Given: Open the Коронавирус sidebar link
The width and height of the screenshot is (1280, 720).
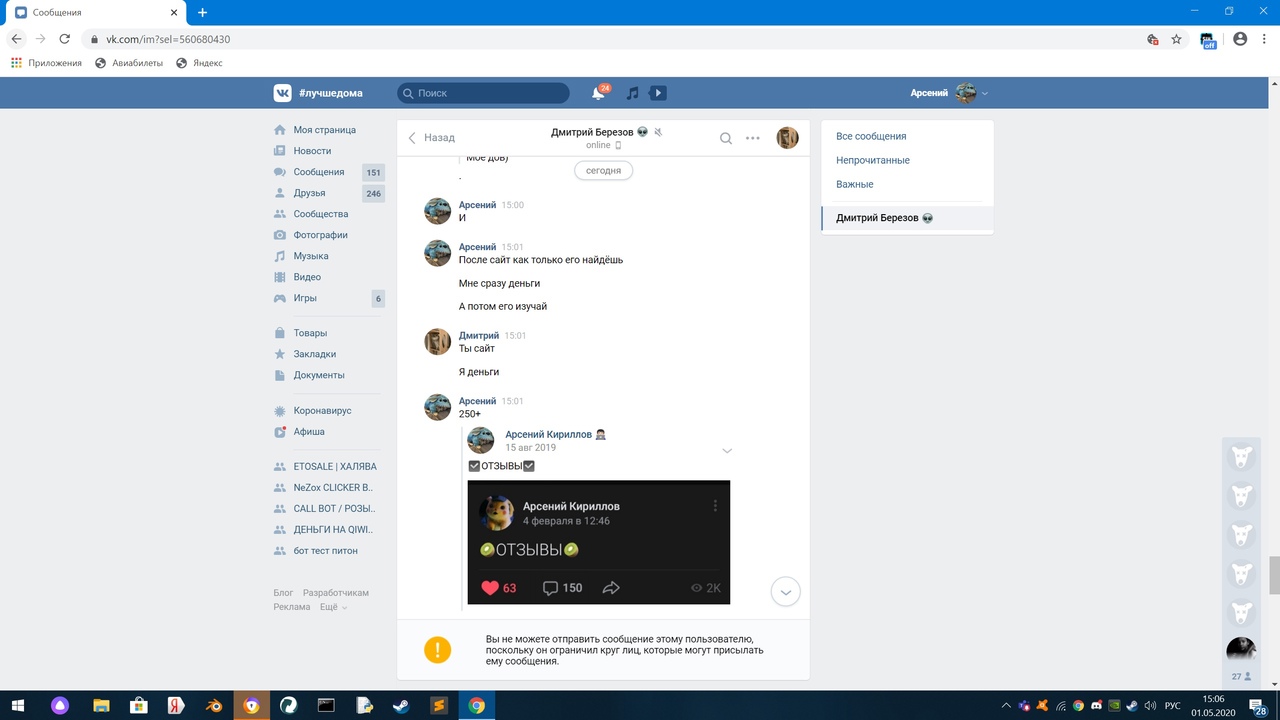Looking at the screenshot, I should (x=322, y=411).
